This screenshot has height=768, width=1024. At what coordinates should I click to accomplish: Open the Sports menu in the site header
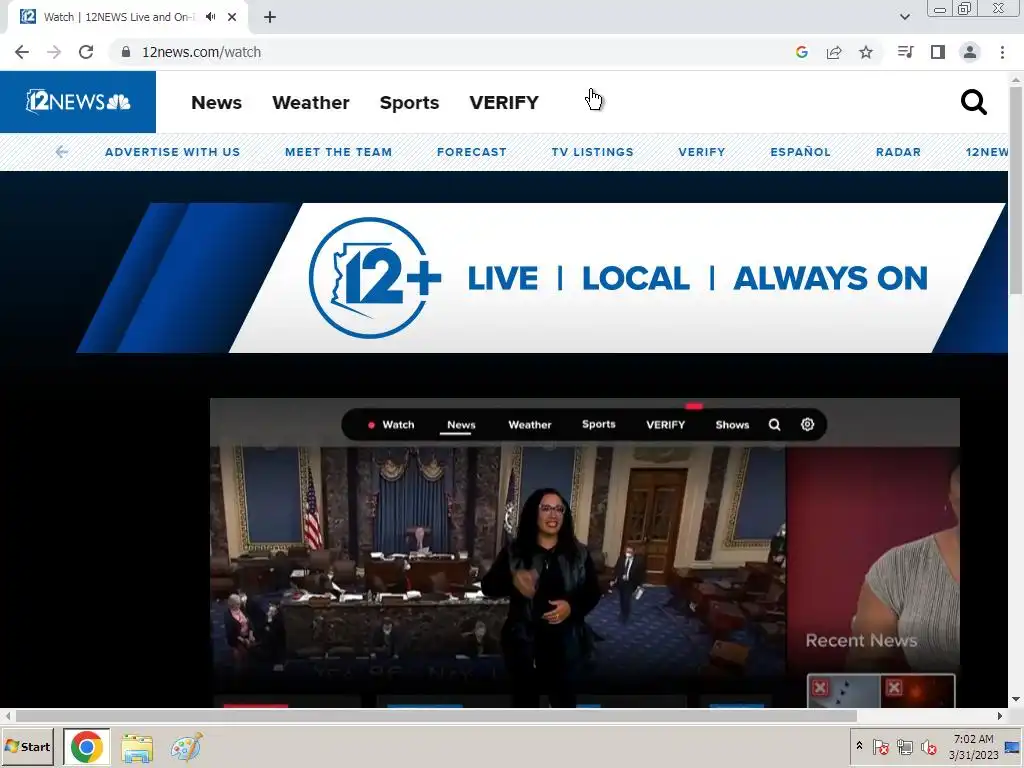point(409,103)
